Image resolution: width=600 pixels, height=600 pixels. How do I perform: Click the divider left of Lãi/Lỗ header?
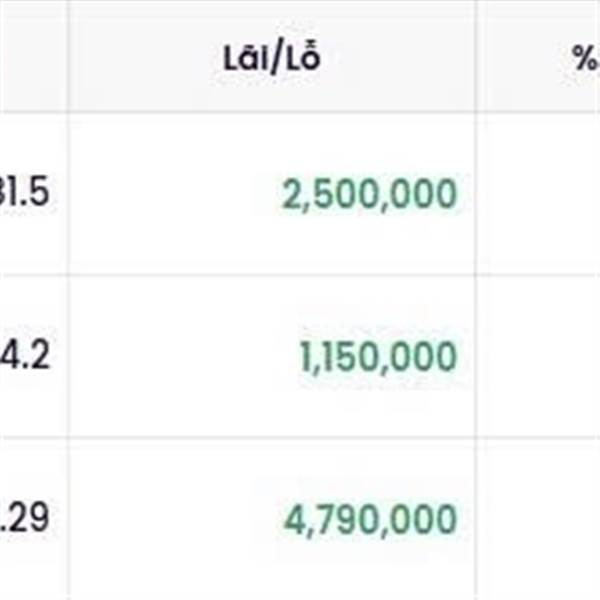pos(68,57)
